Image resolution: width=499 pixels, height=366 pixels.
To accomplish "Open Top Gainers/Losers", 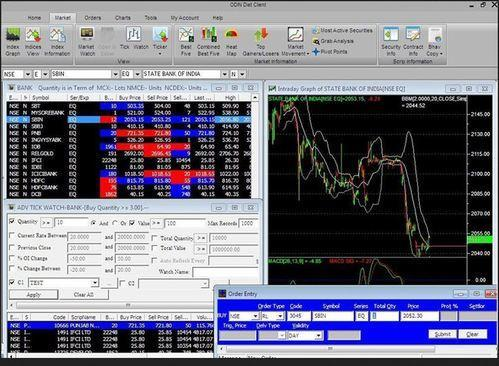I will click(x=260, y=42).
